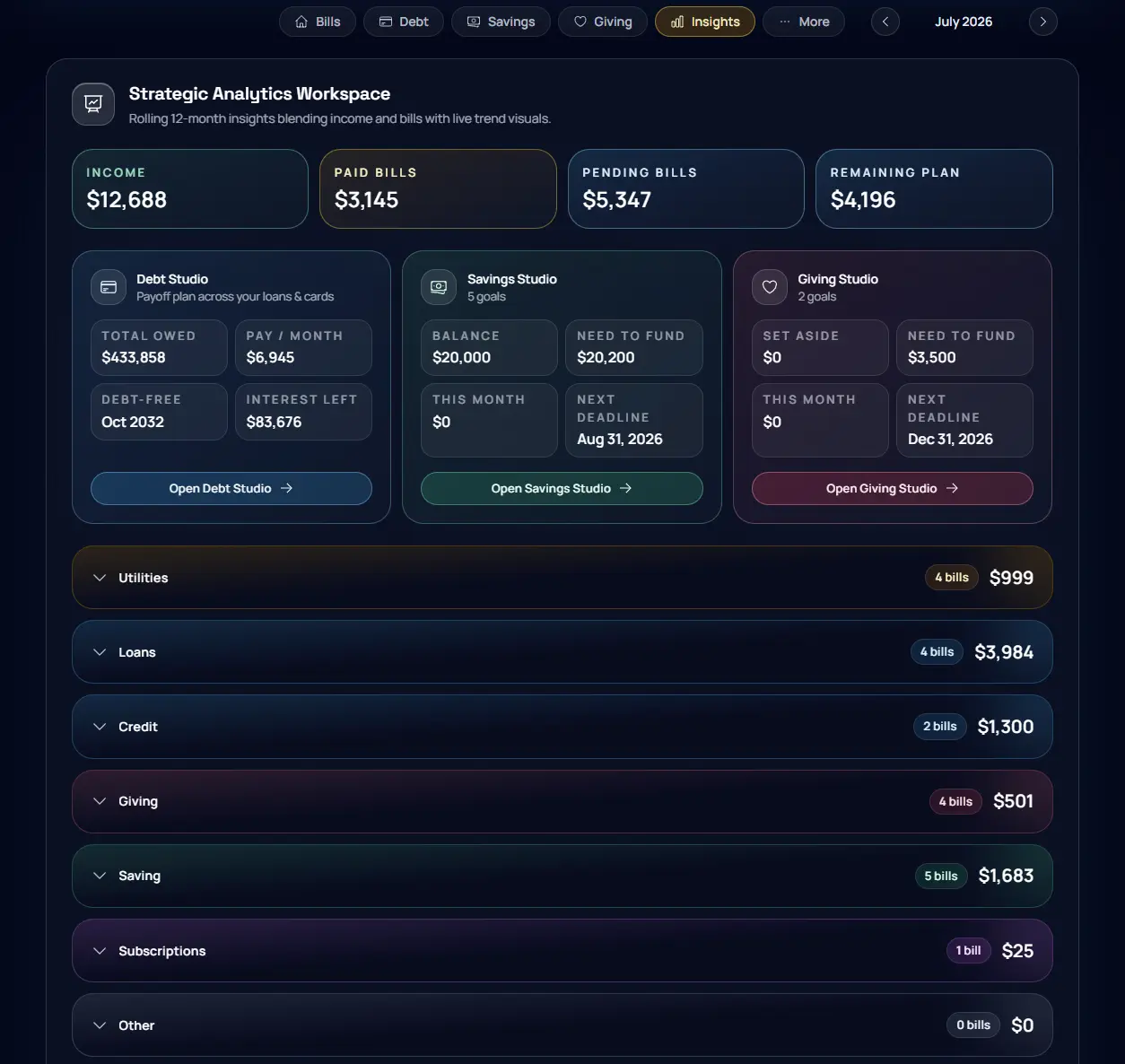Click the July 2026 month label
Viewport: 1125px width, 1064px height.
[964, 22]
